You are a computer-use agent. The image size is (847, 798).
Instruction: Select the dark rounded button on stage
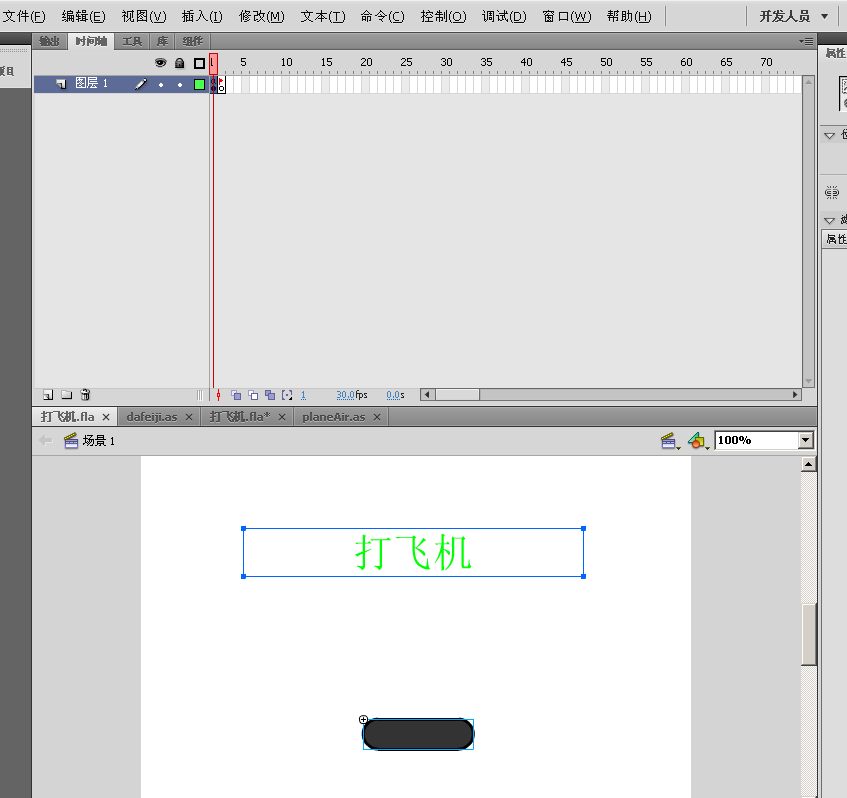pos(418,734)
